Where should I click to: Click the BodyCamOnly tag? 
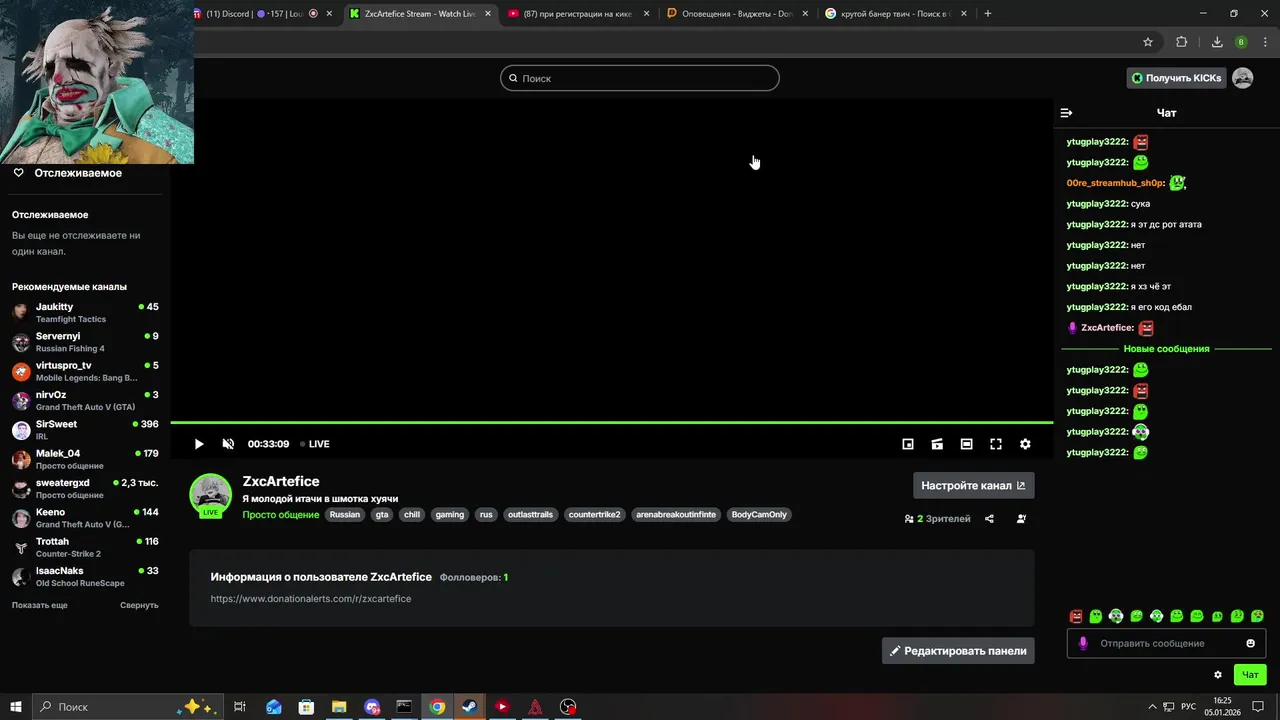pos(759,515)
